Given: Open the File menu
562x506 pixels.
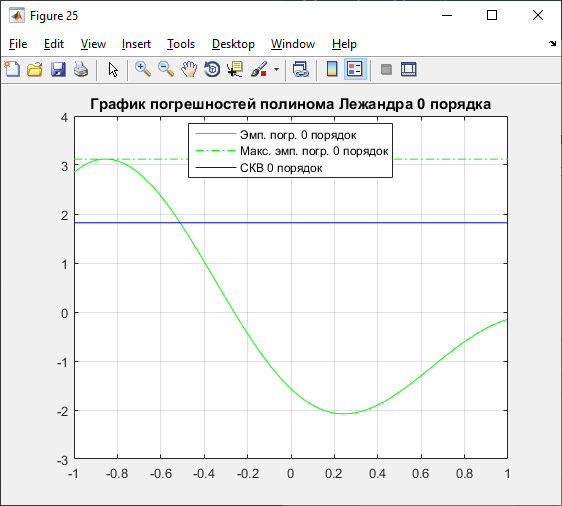Looking at the screenshot, I should tap(18, 44).
